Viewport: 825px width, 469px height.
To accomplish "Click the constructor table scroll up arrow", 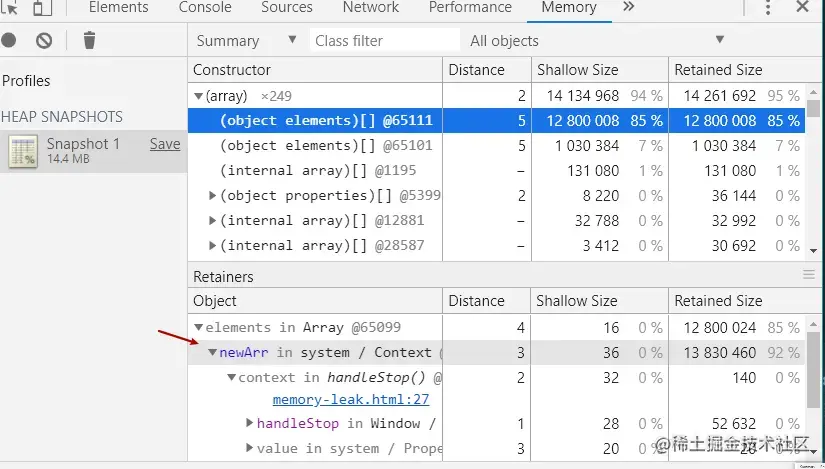I will point(814,92).
